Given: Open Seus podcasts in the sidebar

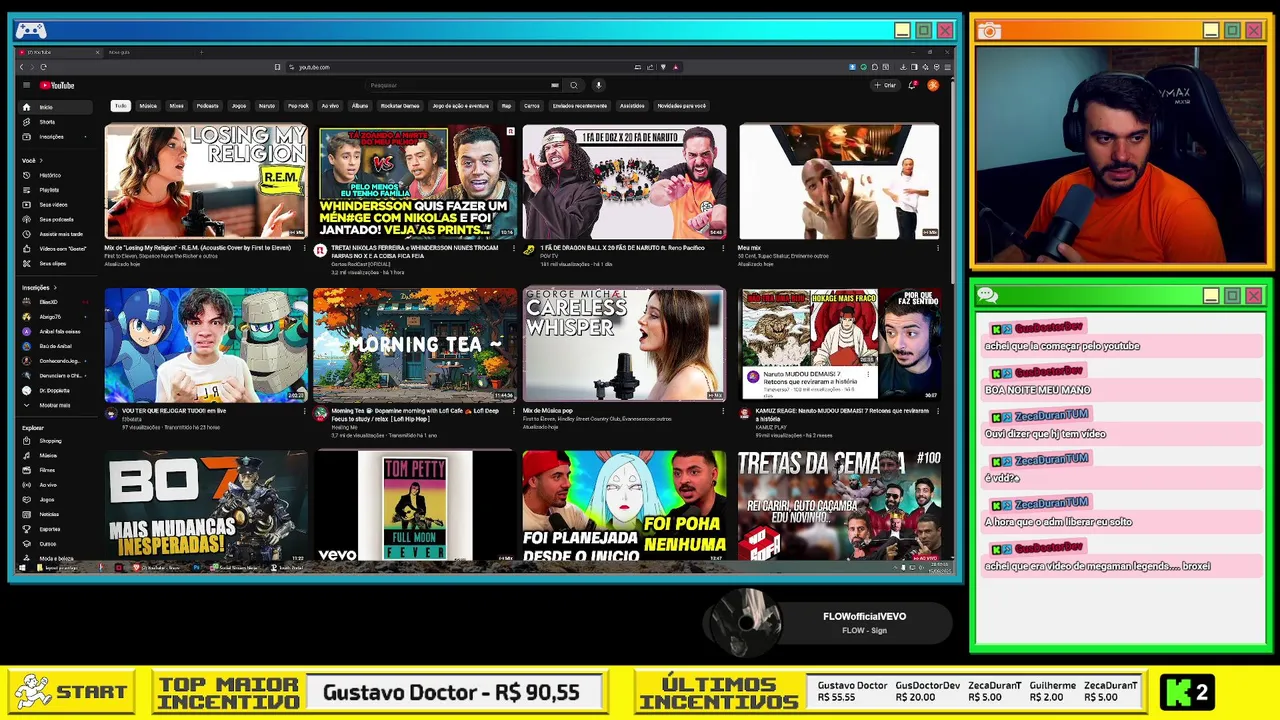Looking at the screenshot, I should (55, 219).
